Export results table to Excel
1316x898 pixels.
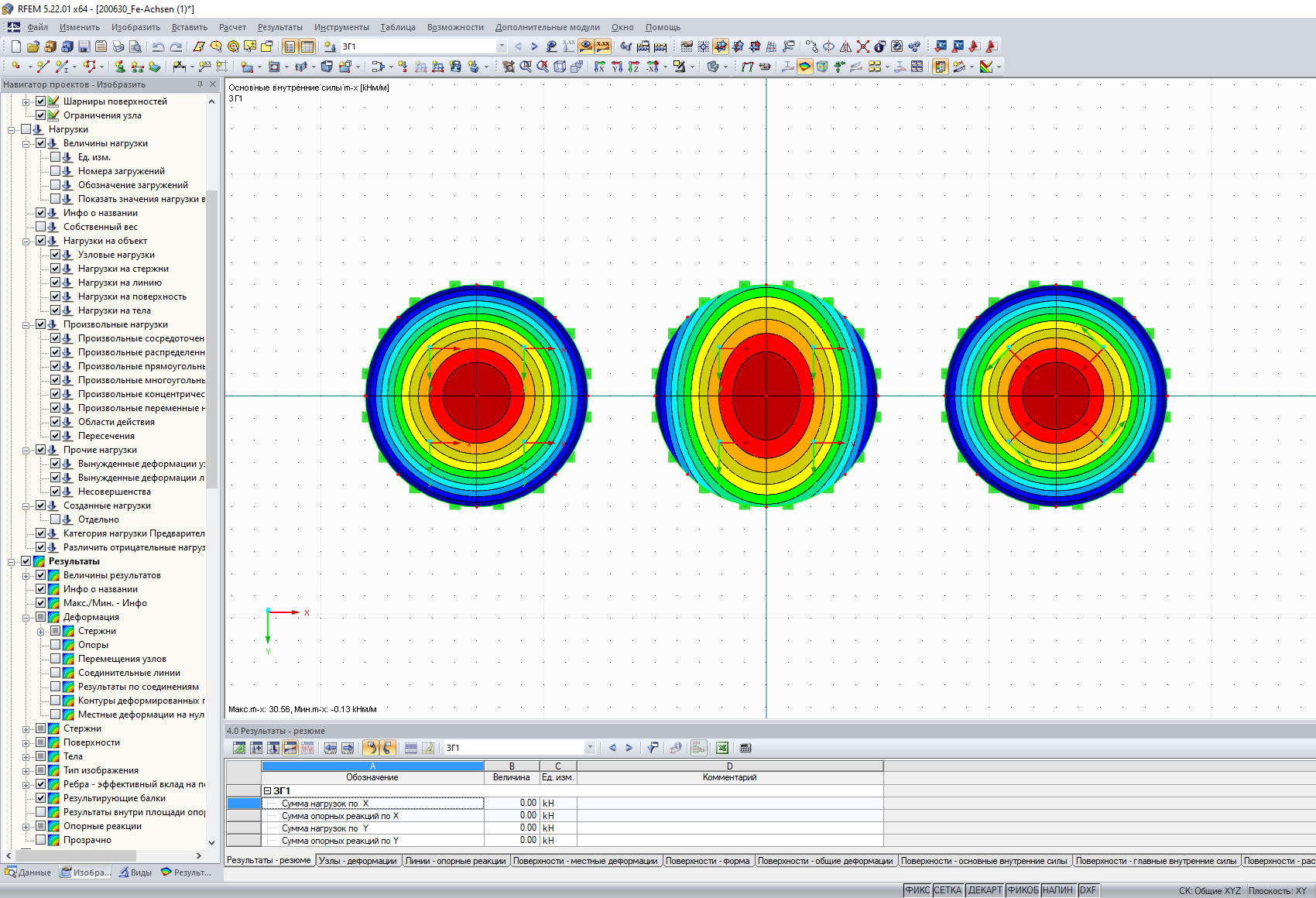722,748
